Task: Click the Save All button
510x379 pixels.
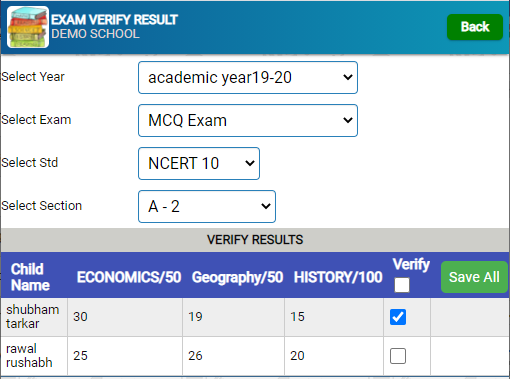Action: coord(474,277)
